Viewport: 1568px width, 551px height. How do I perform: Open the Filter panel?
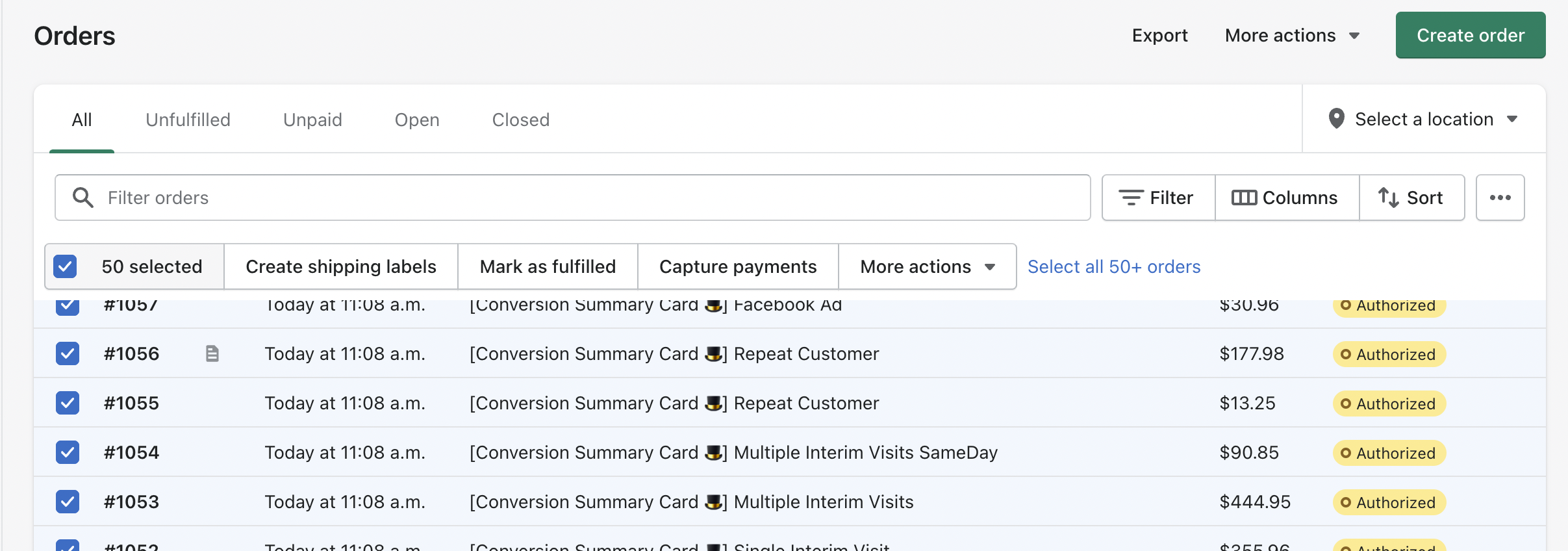[x=1157, y=198]
